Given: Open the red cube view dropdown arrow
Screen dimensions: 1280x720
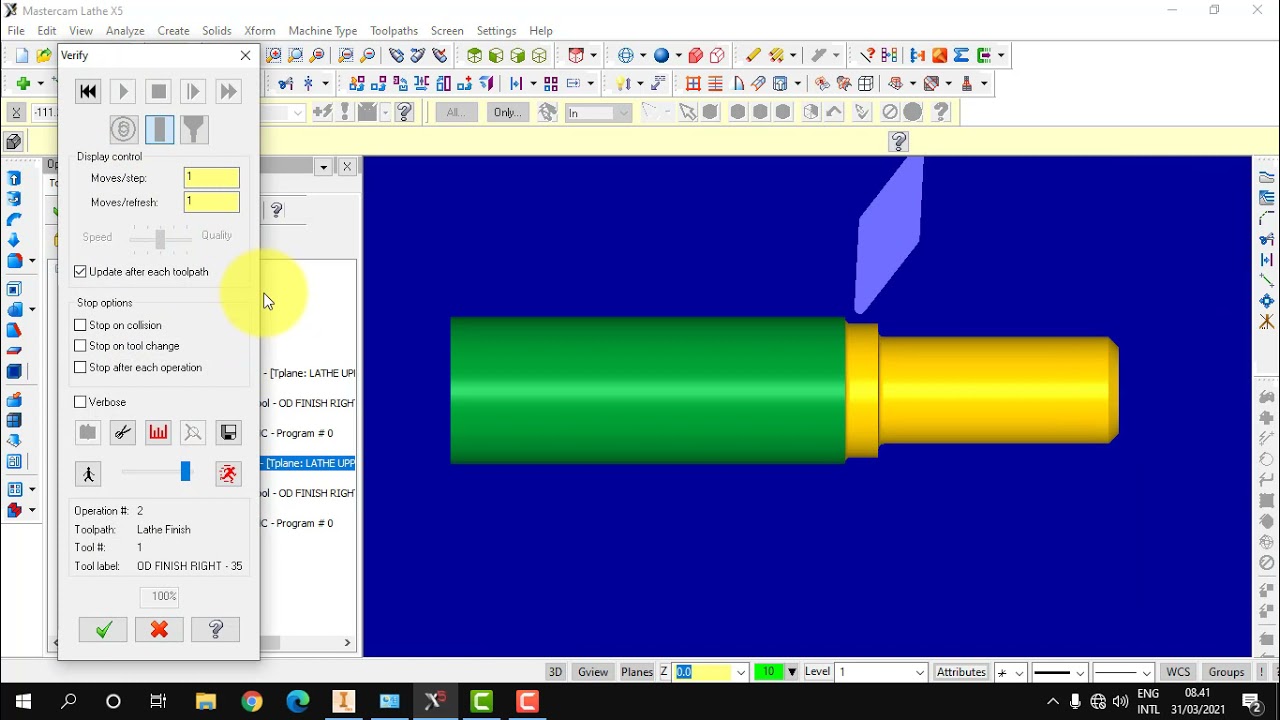Looking at the screenshot, I should [x=594, y=56].
